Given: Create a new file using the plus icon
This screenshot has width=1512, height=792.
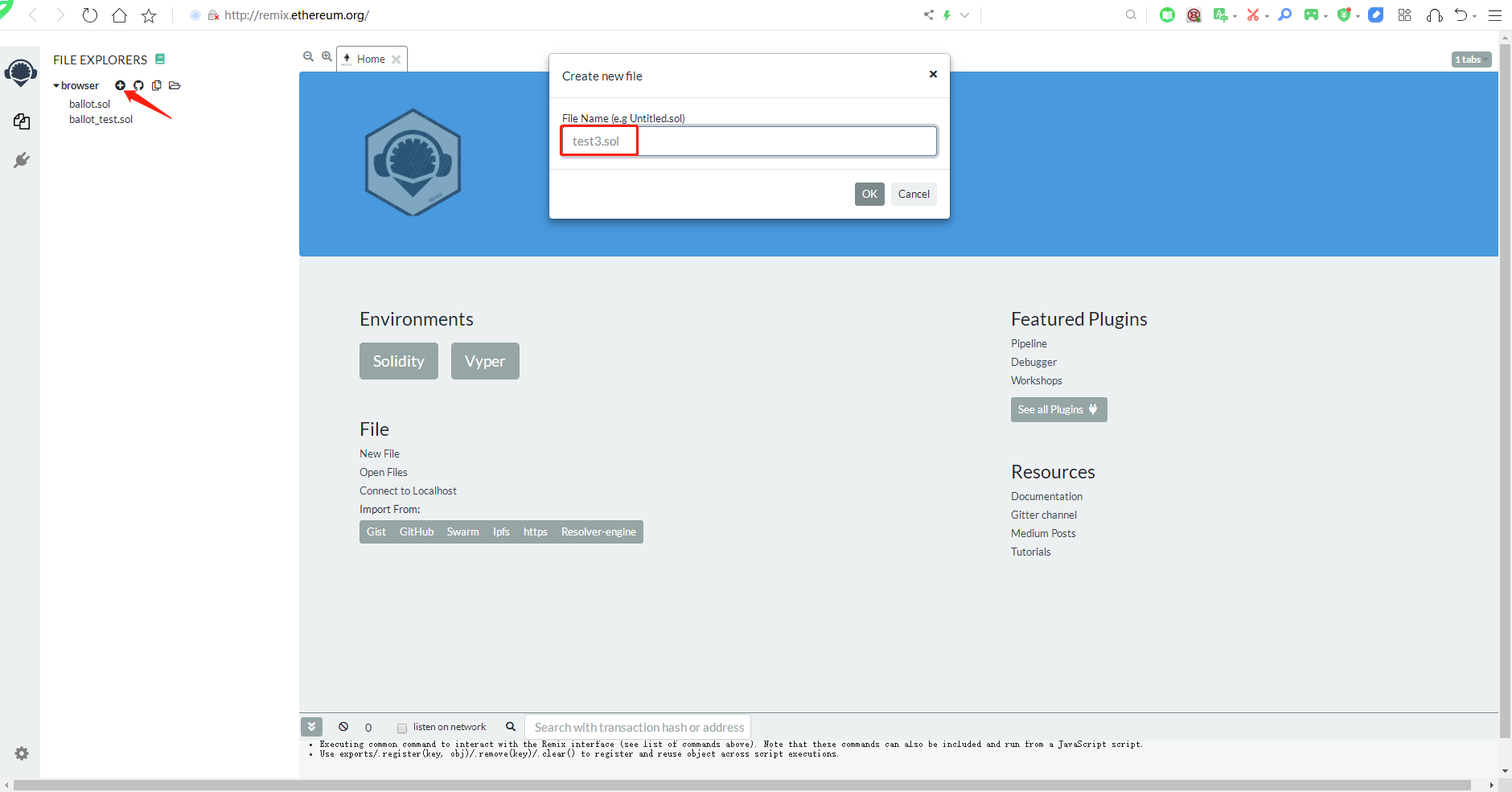Looking at the screenshot, I should [120, 85].
